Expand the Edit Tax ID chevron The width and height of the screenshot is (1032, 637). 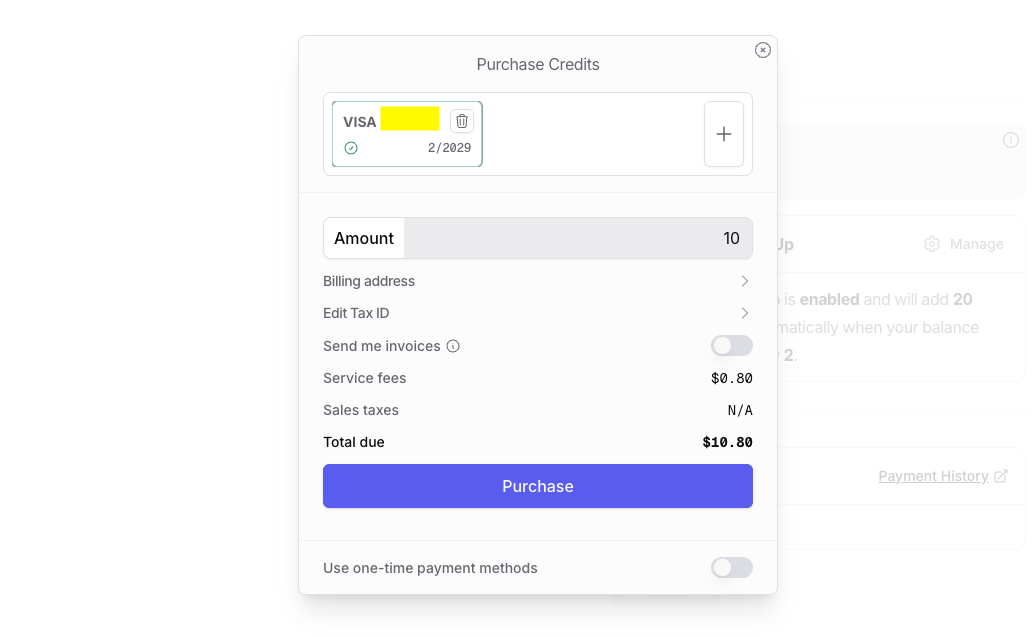[x=745, y=313]
